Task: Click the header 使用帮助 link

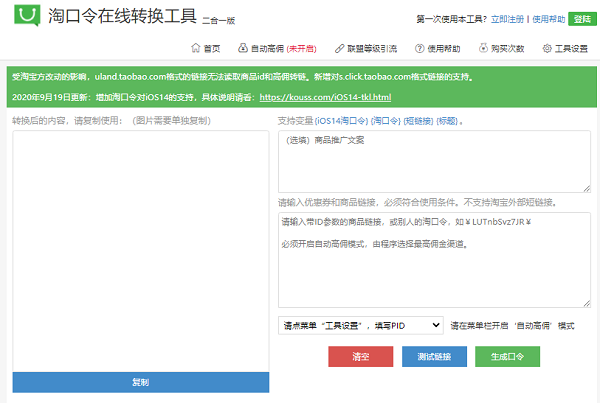Action: (x=549, y=19)
